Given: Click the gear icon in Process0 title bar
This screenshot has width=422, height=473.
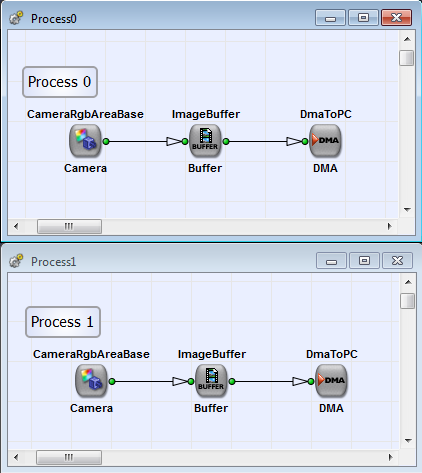Looking at the screenshot, I should pyautogui.click(x=16, y=18).
